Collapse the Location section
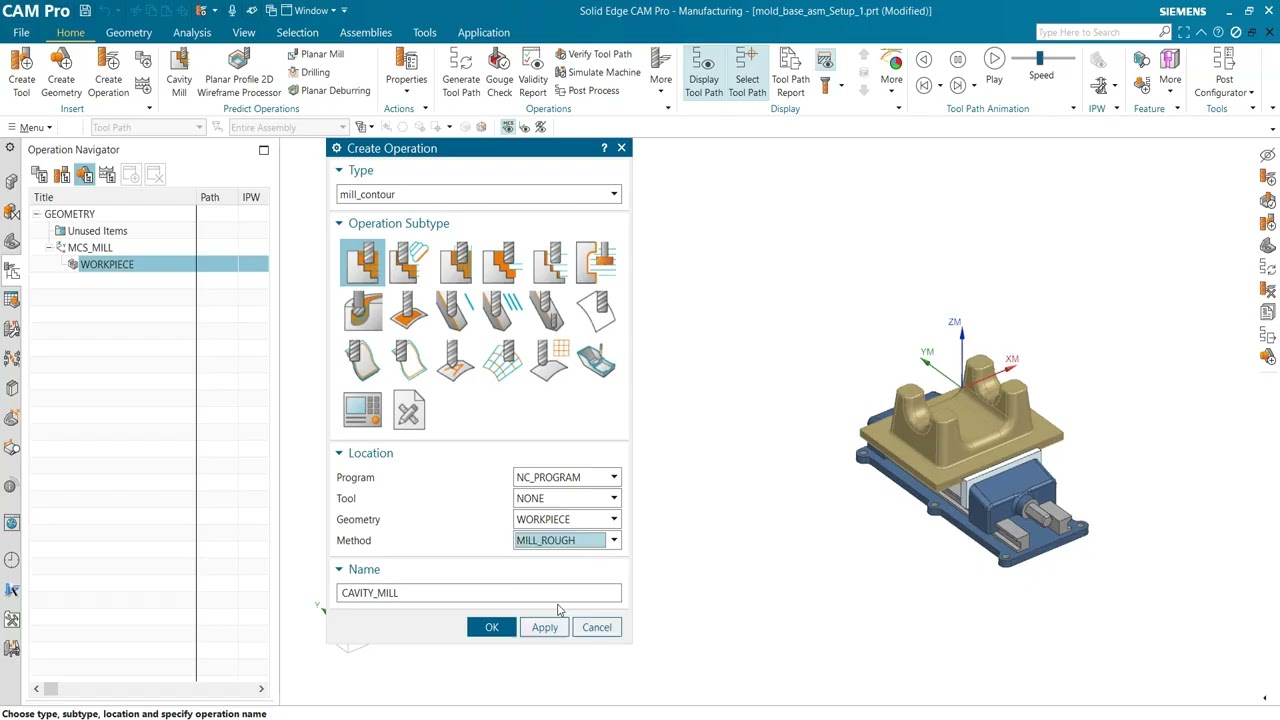 tap(339, 453)
